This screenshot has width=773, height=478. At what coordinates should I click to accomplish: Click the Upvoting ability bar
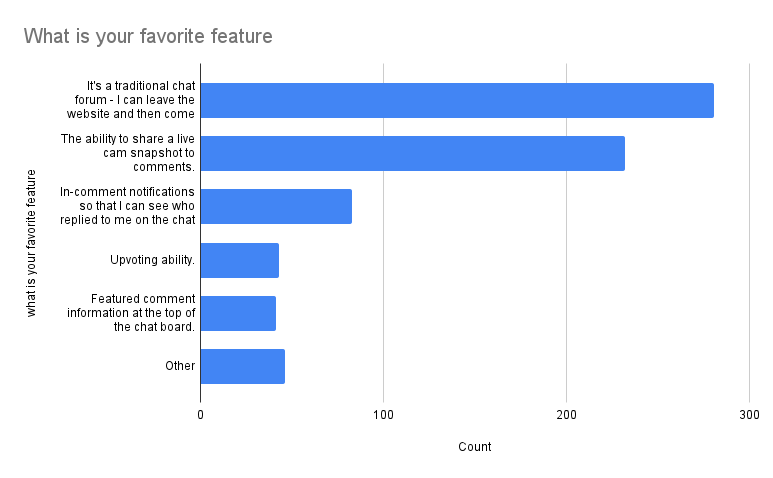pyautogui.click(x=240, y=260)
